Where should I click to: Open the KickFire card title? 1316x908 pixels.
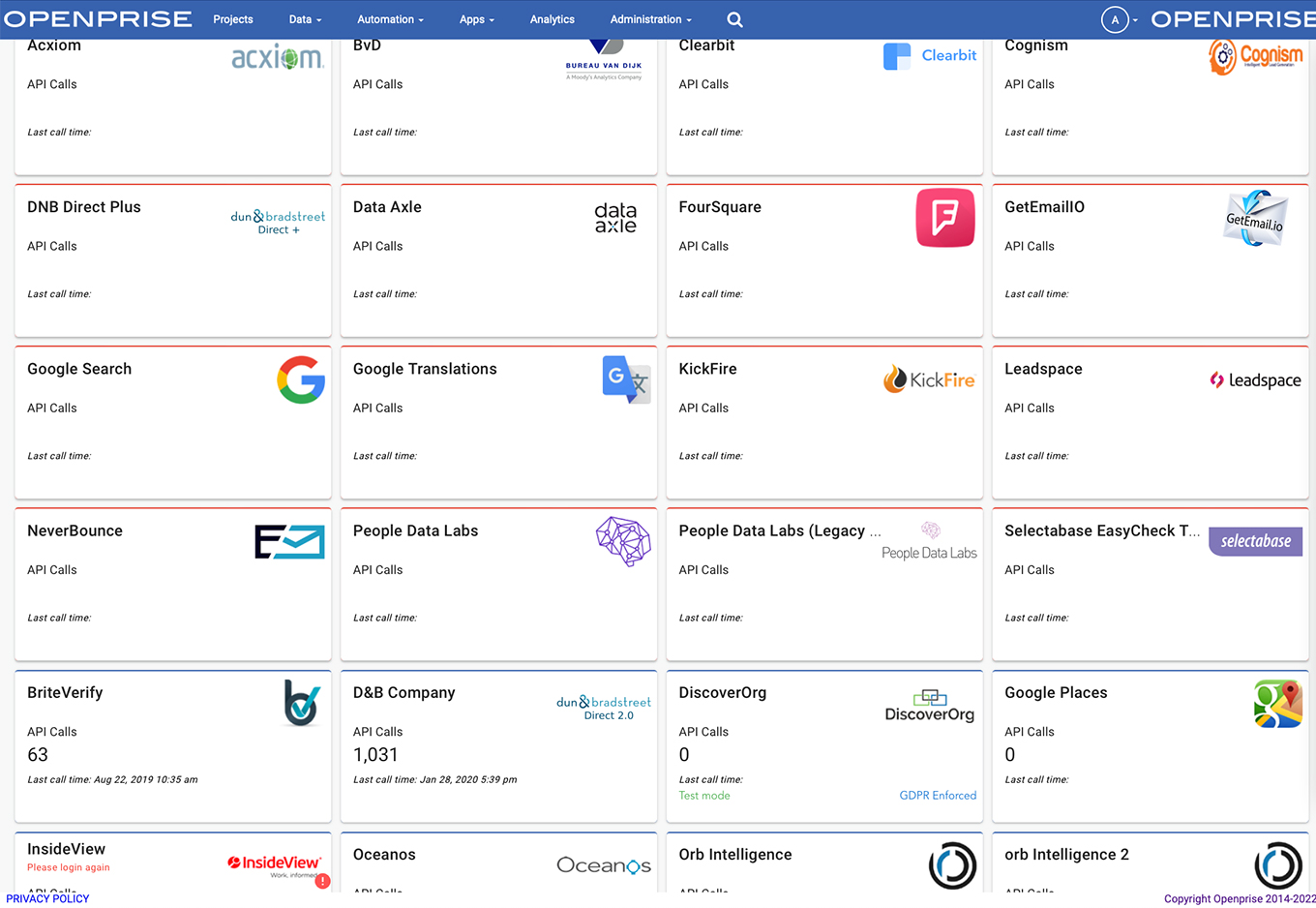707,369
